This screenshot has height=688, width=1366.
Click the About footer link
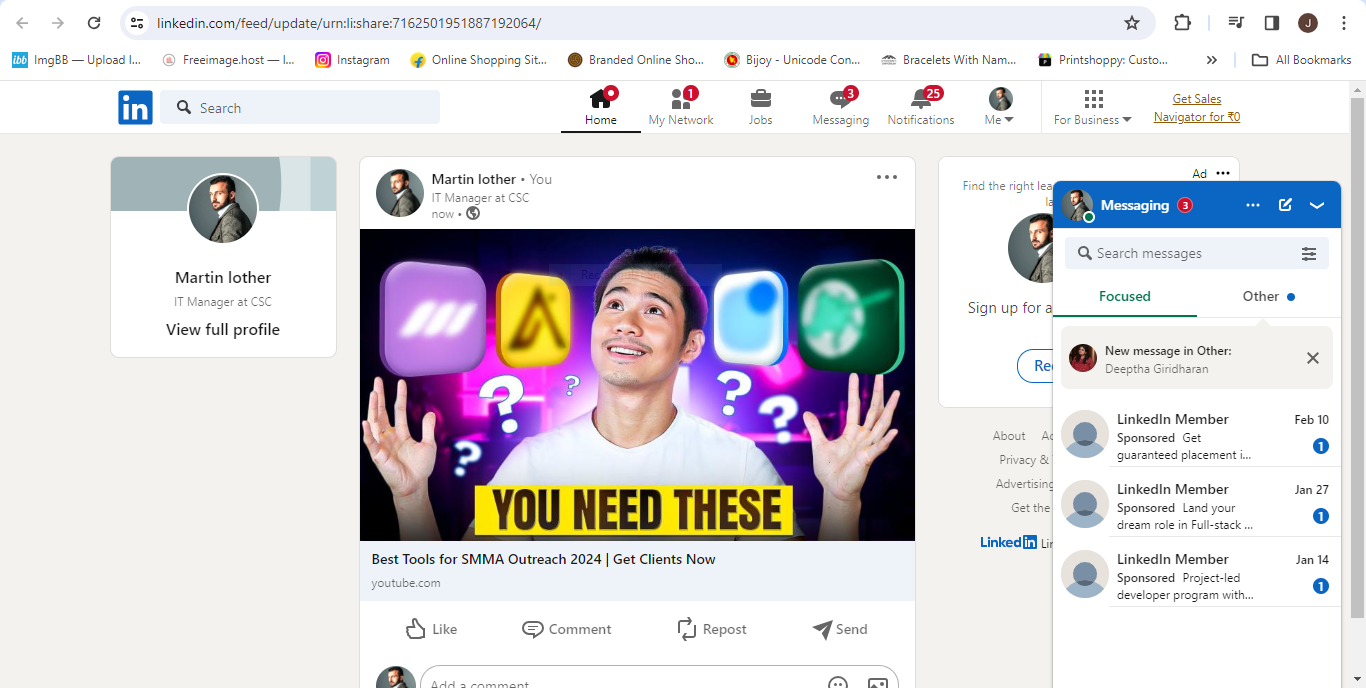click(x=1009, y=436)
